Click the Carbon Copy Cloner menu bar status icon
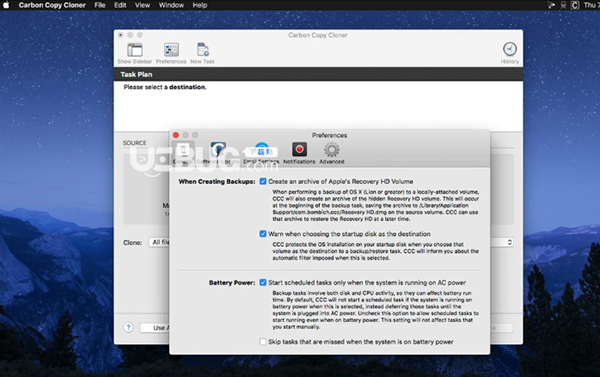The height and width of the screenshot is (377, 600). coord(575,5)
